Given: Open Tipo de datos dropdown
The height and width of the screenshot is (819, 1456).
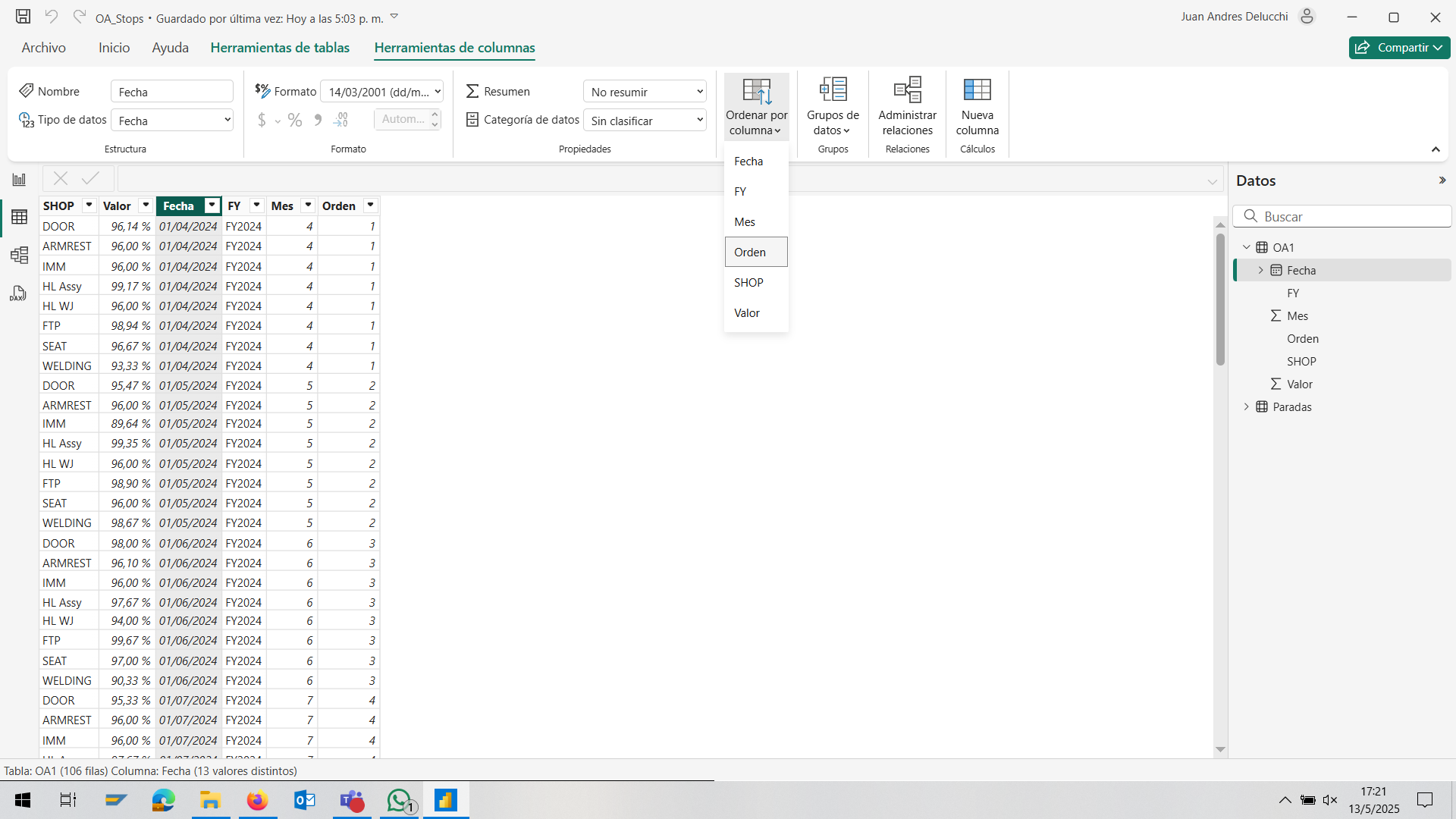Looking at the screenshot, I should 172,120.
